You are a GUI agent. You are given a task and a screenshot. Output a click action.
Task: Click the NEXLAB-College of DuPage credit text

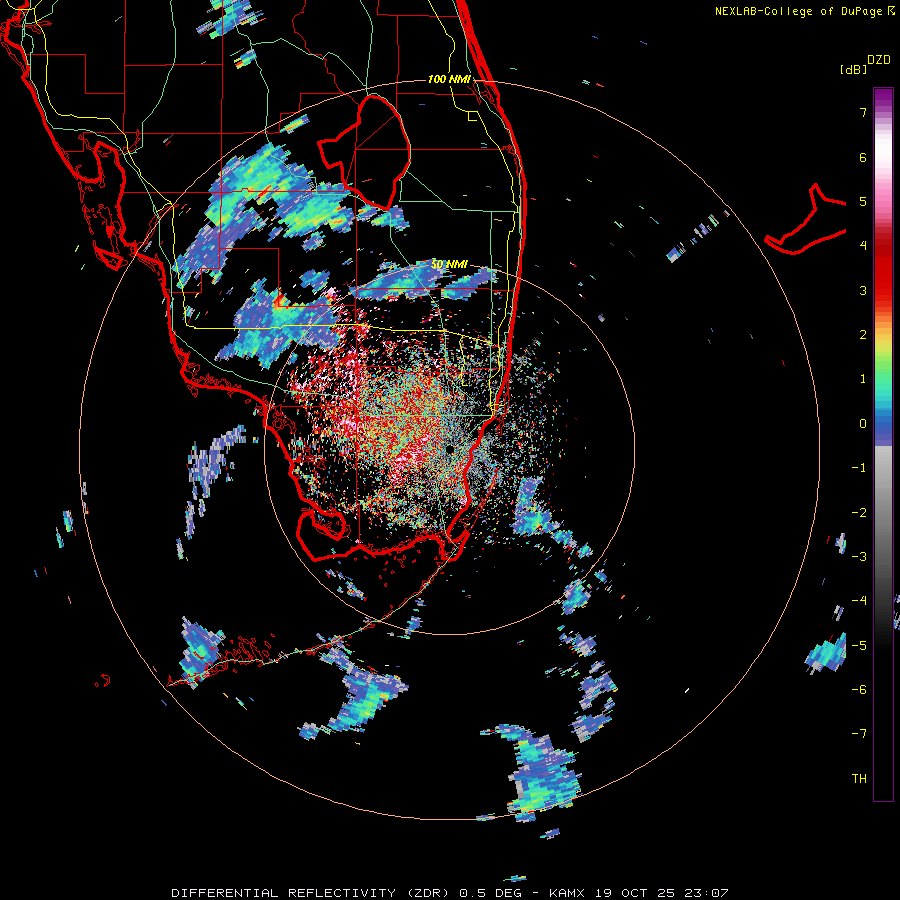[x=805, y=11]
